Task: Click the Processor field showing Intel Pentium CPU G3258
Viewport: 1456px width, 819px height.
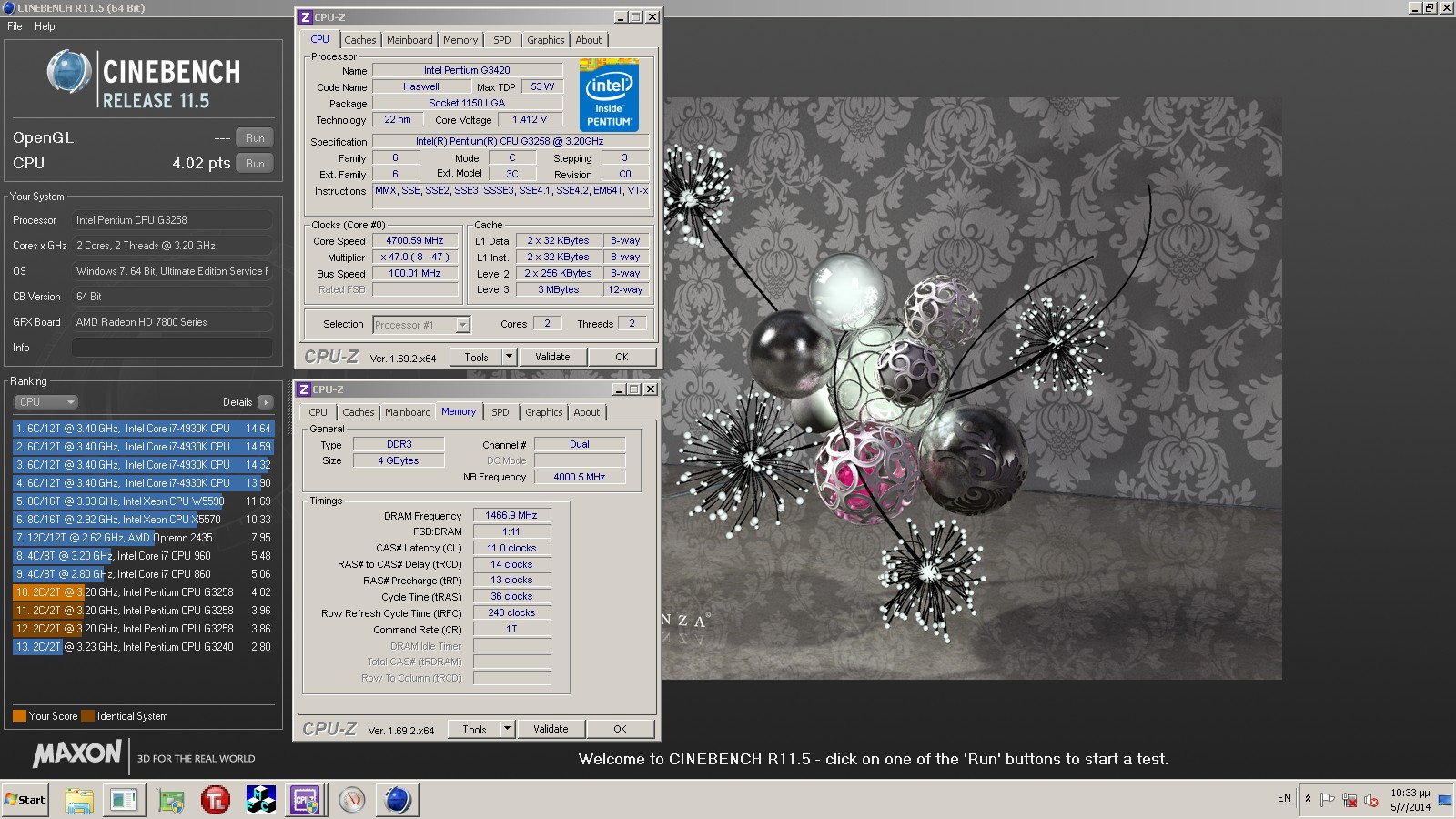Action: coord(172,220)
